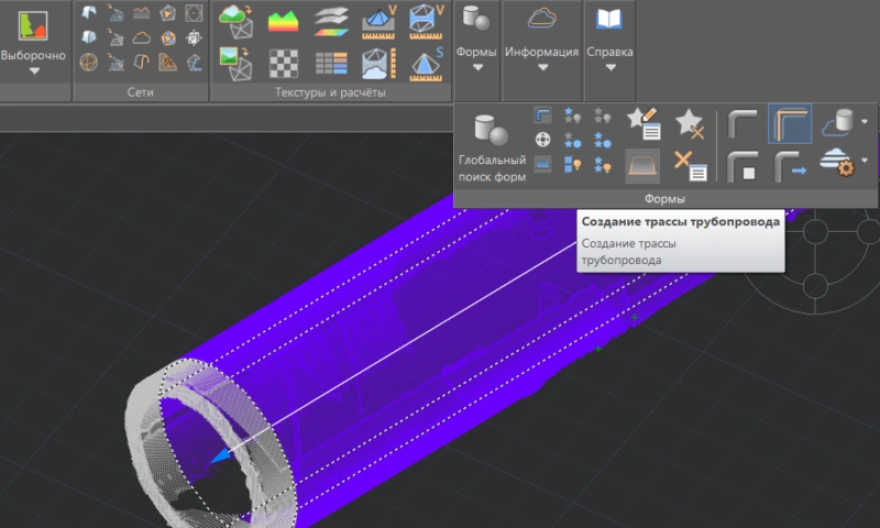Select the highlighted pipeline route creation tool
This screenshot has height=528, width=880.
(x=789, y=124)
